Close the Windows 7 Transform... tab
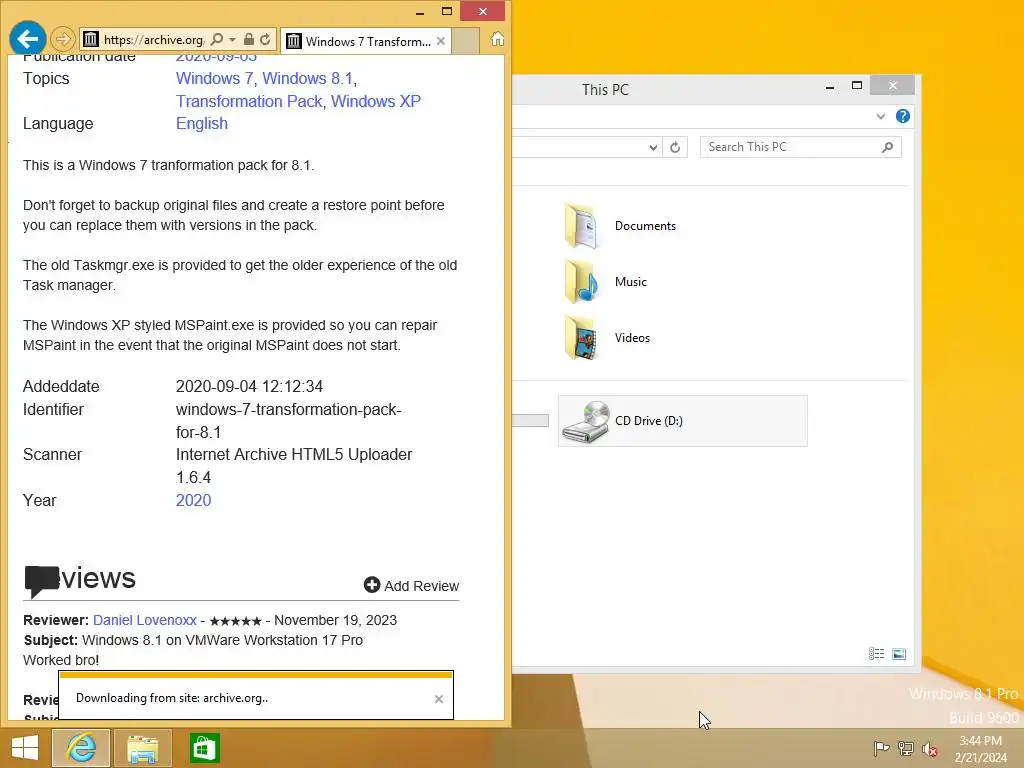Screen dimensions: 1024x768 [441, 41]
